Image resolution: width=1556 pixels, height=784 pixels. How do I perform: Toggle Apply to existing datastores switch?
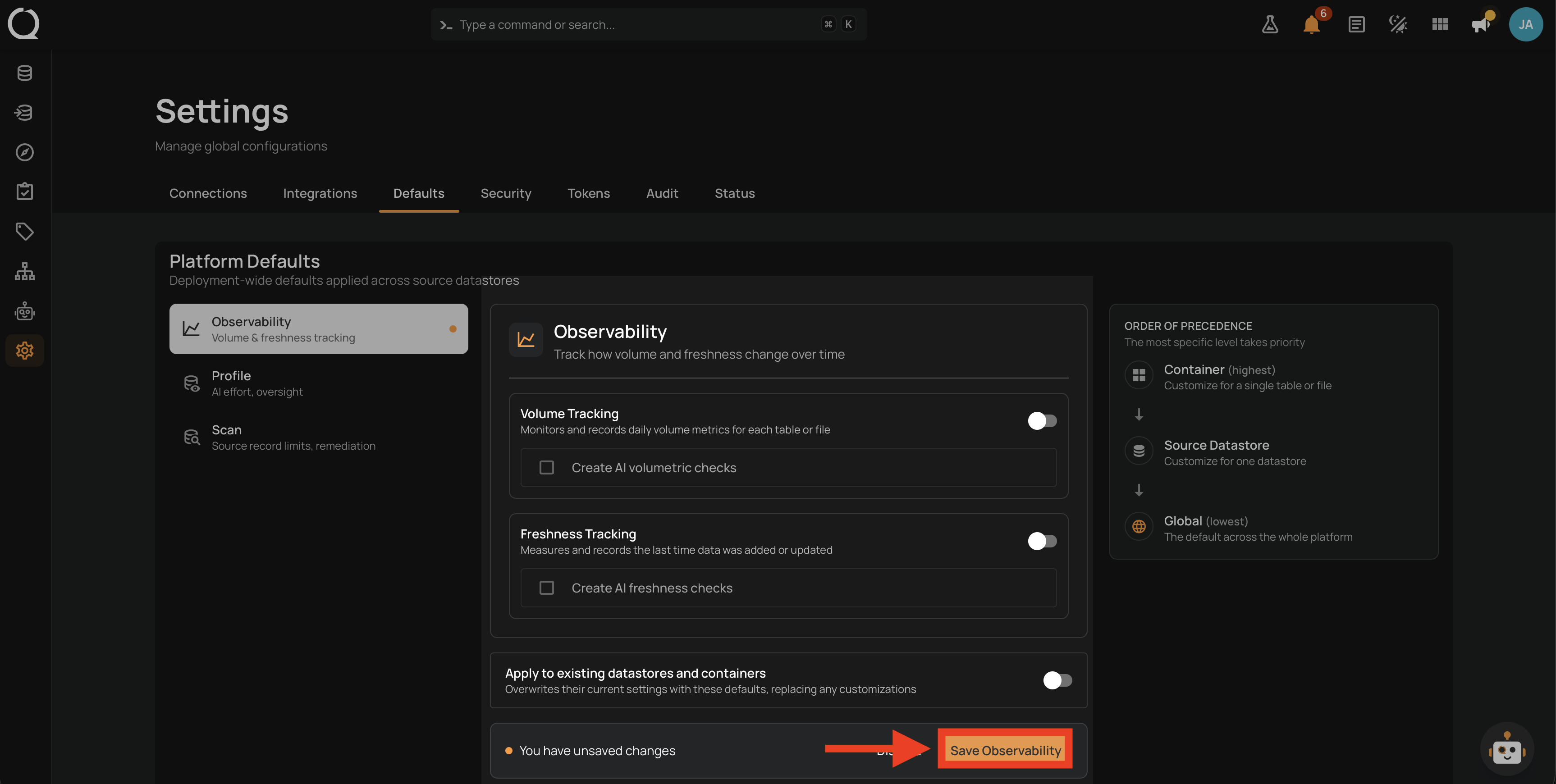pos(1057,680)
